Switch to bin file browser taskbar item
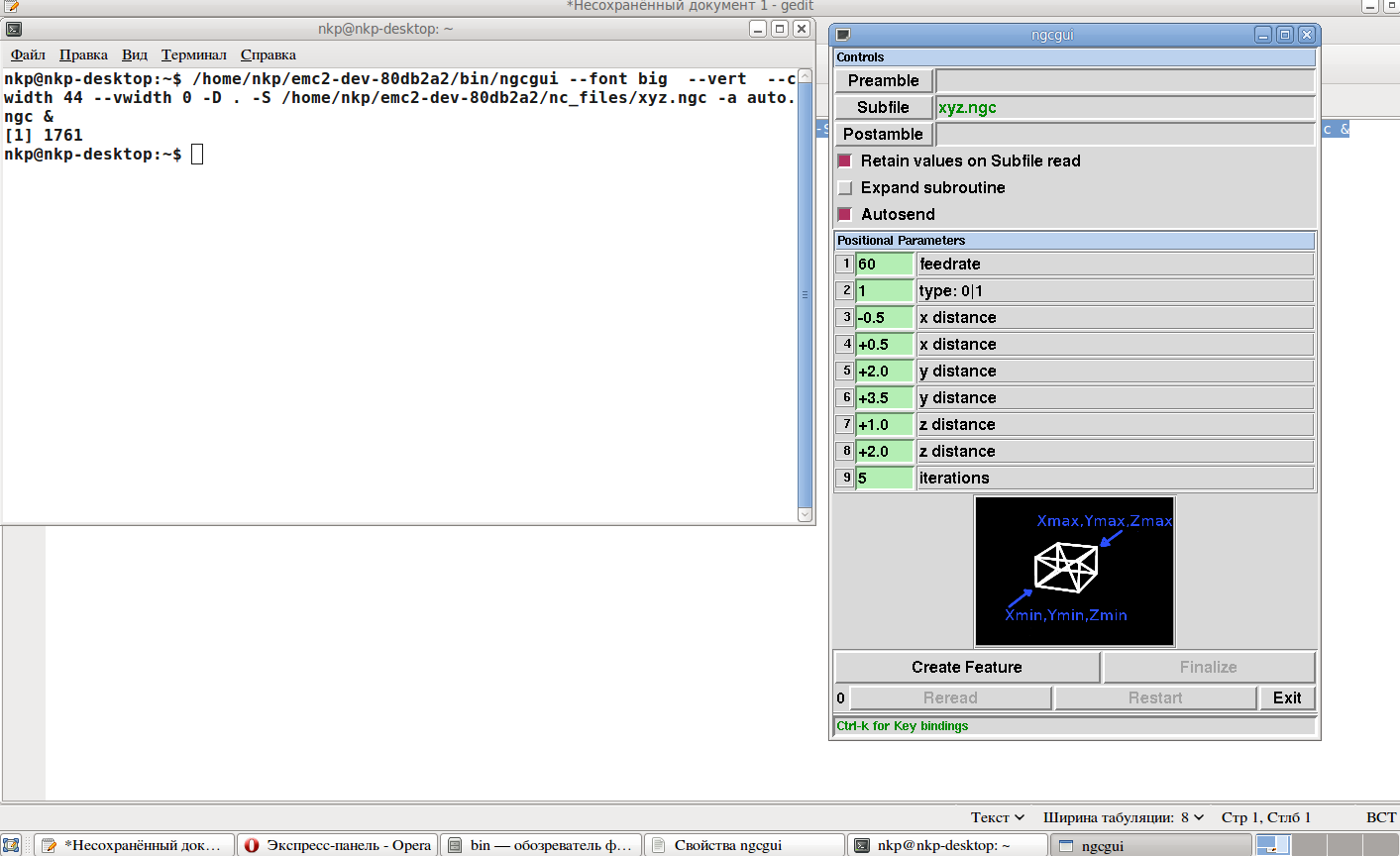The image size is (1400, 856). [541, 845]
